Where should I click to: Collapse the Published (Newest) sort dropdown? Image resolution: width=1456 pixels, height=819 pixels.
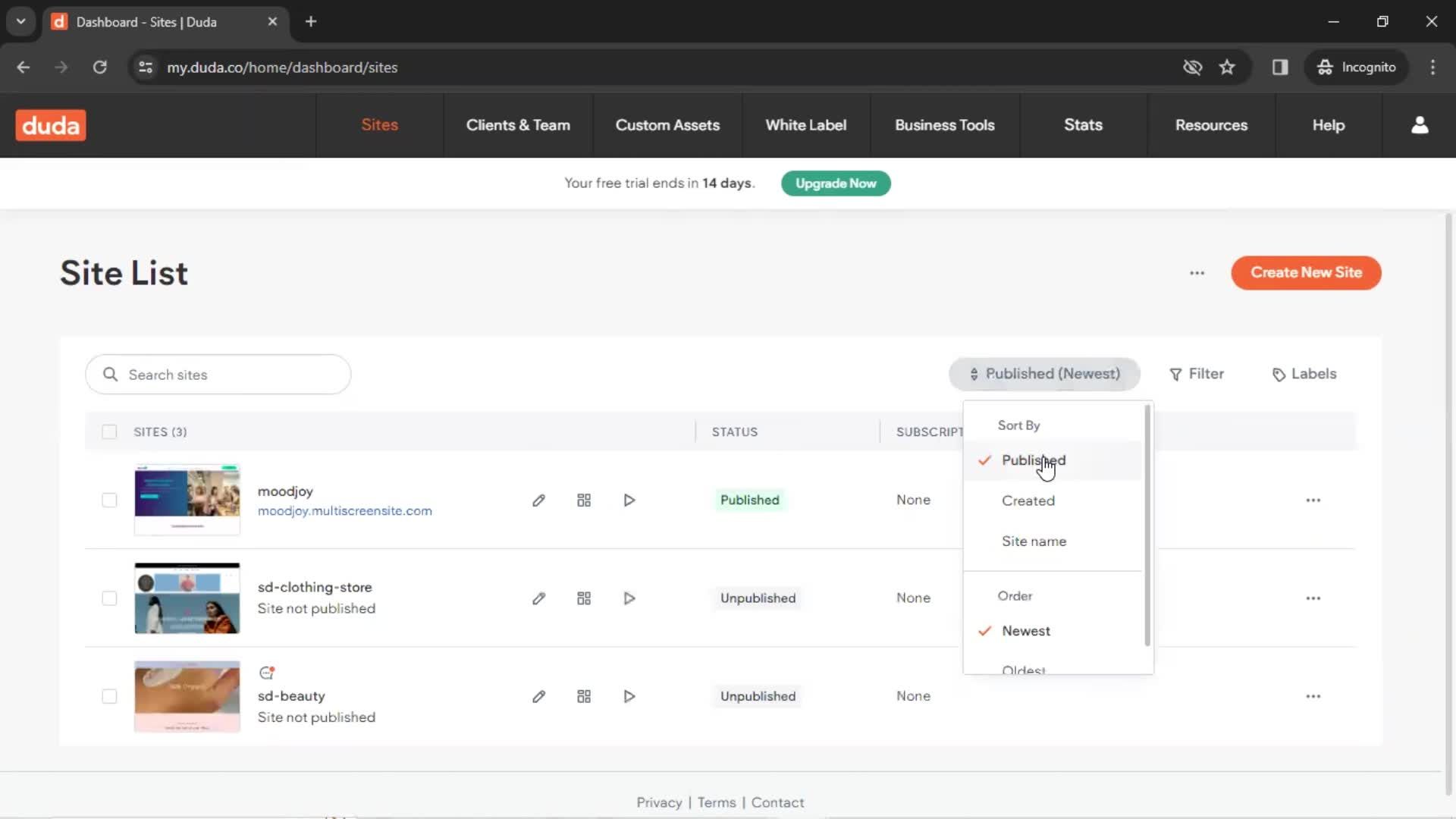1045,374
